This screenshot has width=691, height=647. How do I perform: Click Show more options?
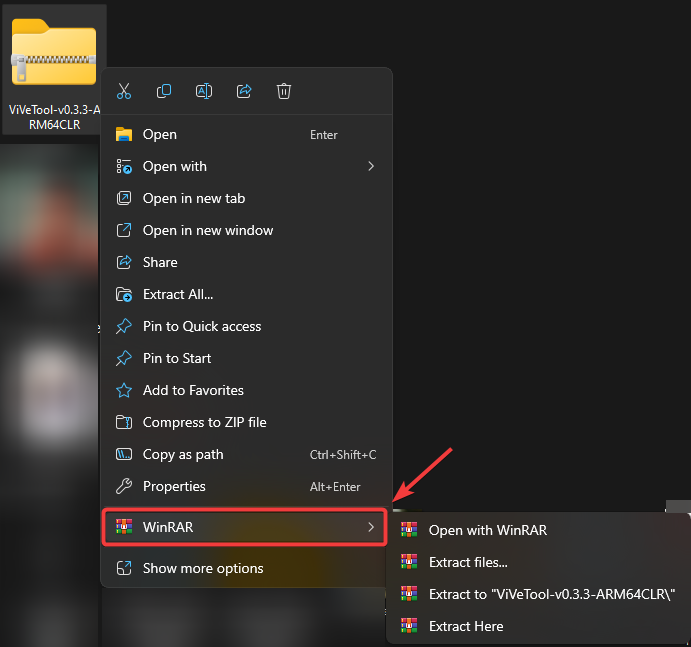click(246, 568)
